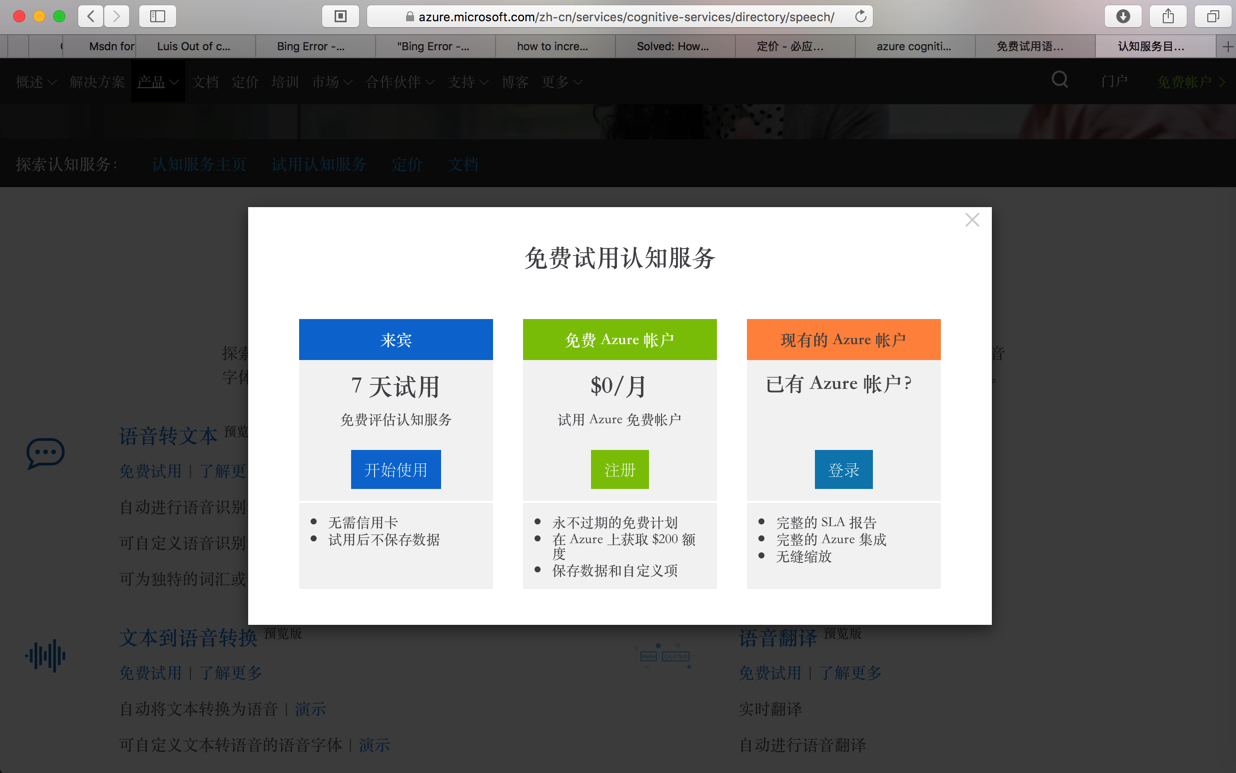Go back with Safari back arrow
This screenshot has height=773, width=1236.
coord(91,16)
